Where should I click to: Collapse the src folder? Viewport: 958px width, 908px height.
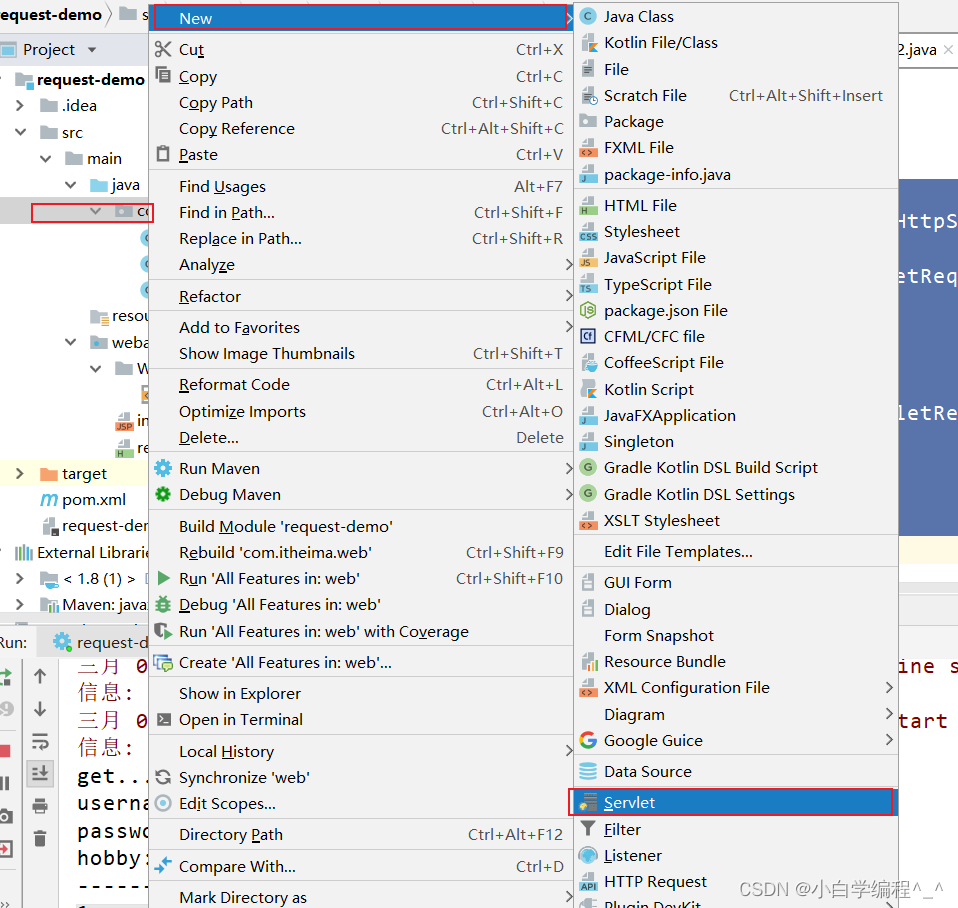pos(20,131)
